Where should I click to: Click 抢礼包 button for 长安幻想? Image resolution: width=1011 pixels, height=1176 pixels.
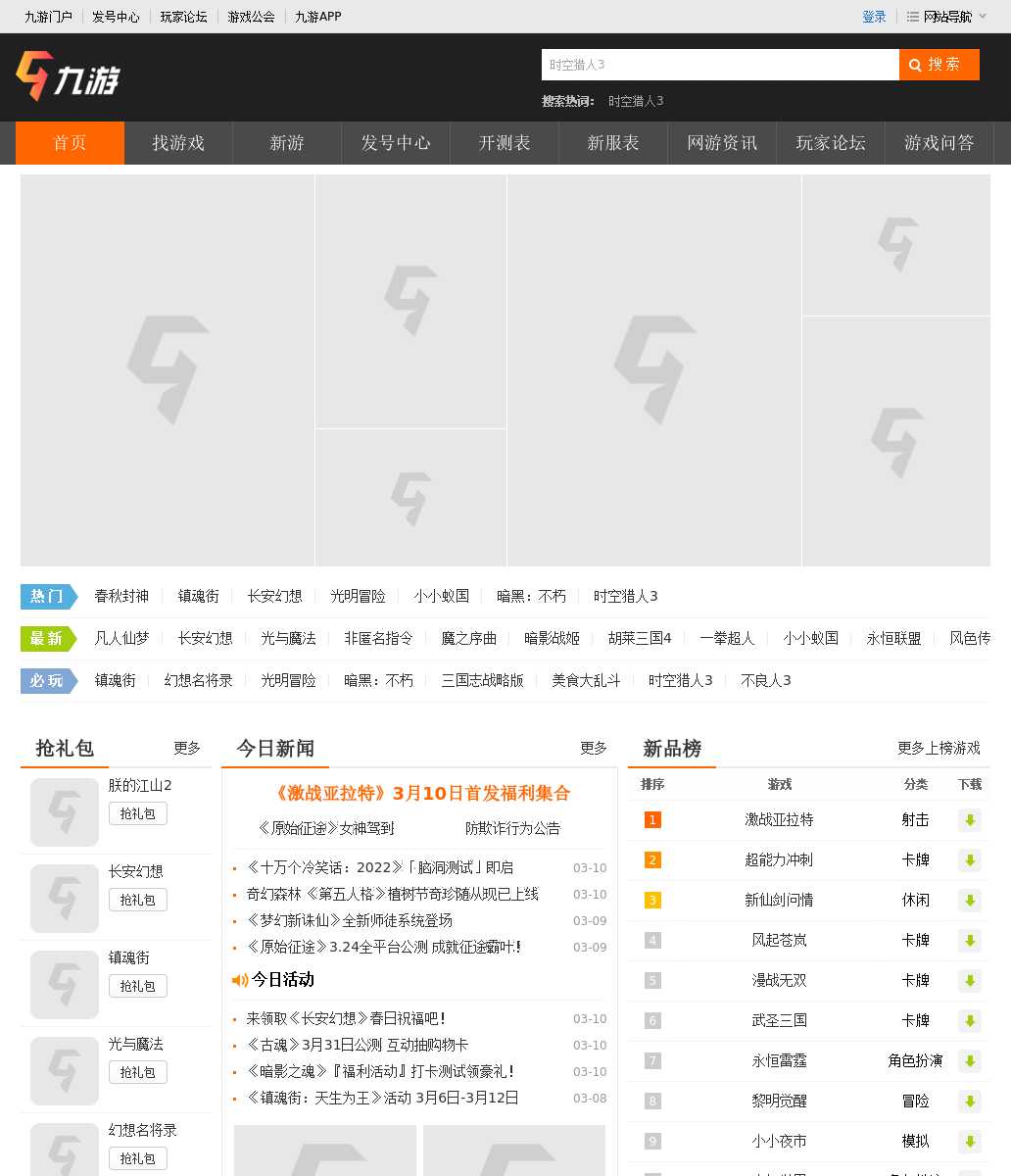(138, 900)
